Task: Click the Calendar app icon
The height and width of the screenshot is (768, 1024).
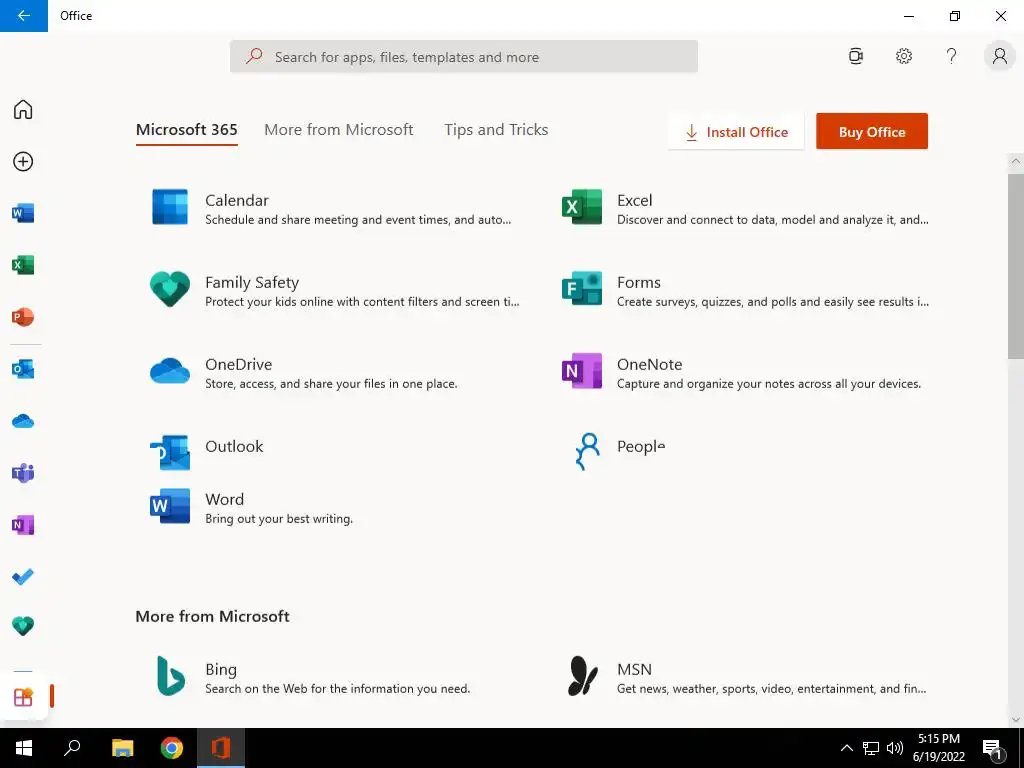Action: (170, 206)
